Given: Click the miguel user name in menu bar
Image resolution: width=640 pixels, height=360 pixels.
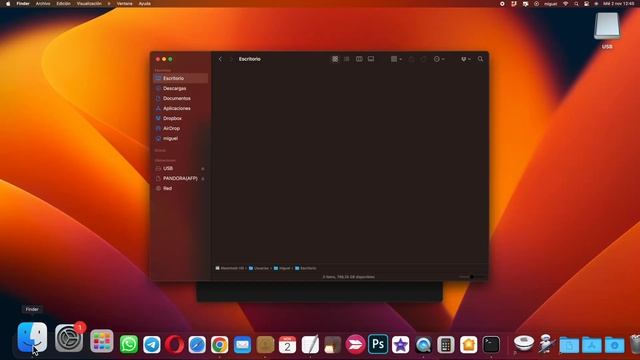Looking at the screenshot, I should [x=550, y=4].
